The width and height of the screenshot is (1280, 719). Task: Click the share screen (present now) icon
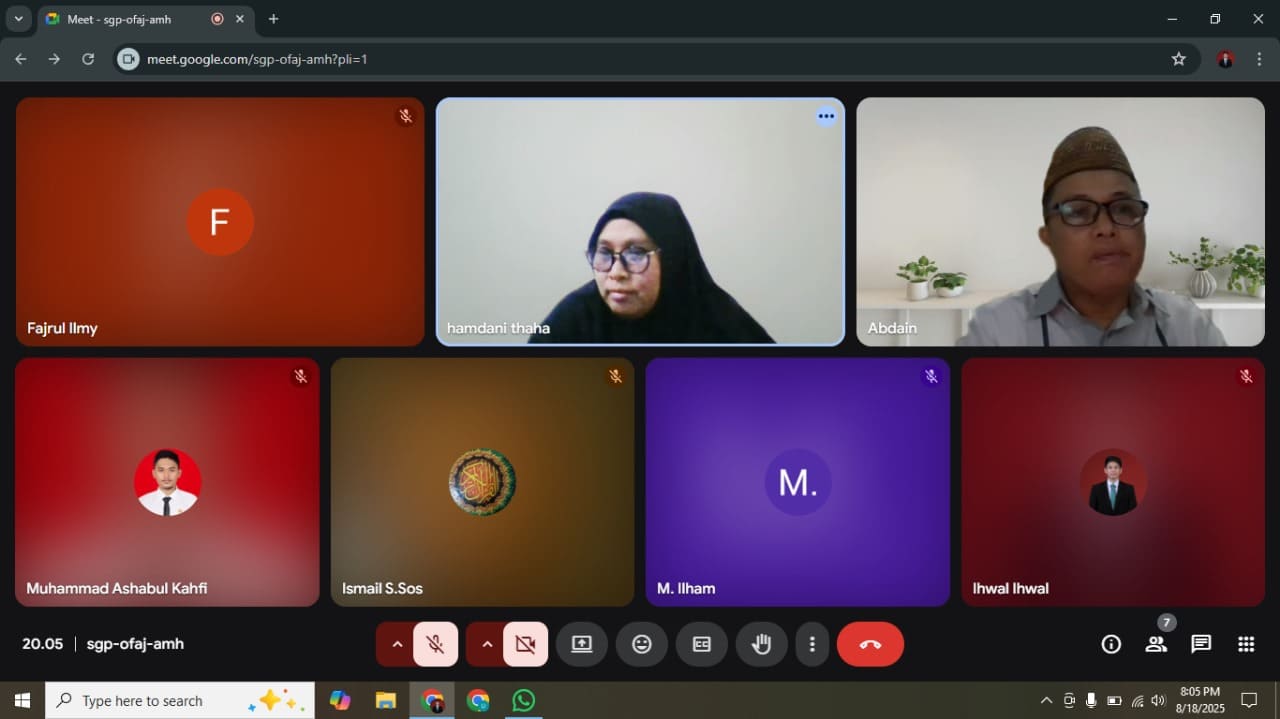[x=582, y=644]
